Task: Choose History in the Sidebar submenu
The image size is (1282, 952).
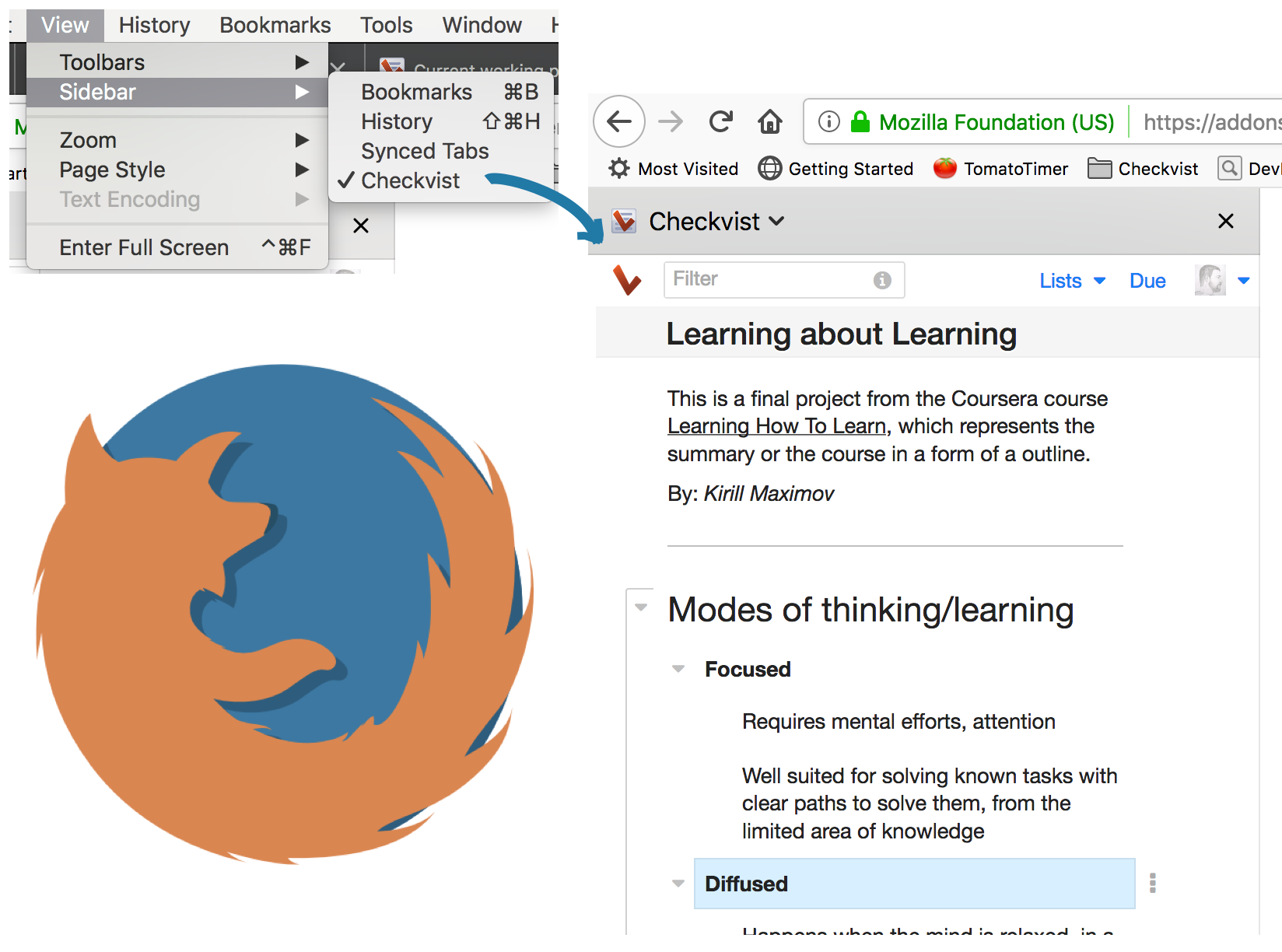Action: point(442,121)
